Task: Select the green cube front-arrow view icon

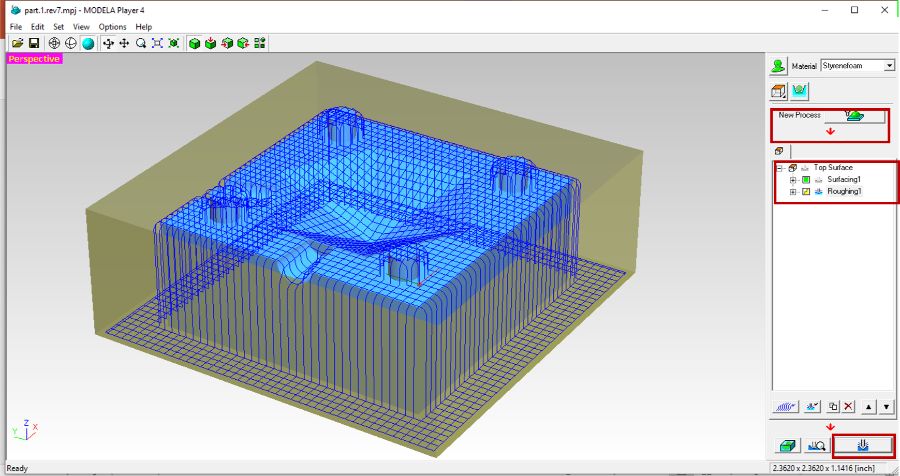Action: point(227,43)
